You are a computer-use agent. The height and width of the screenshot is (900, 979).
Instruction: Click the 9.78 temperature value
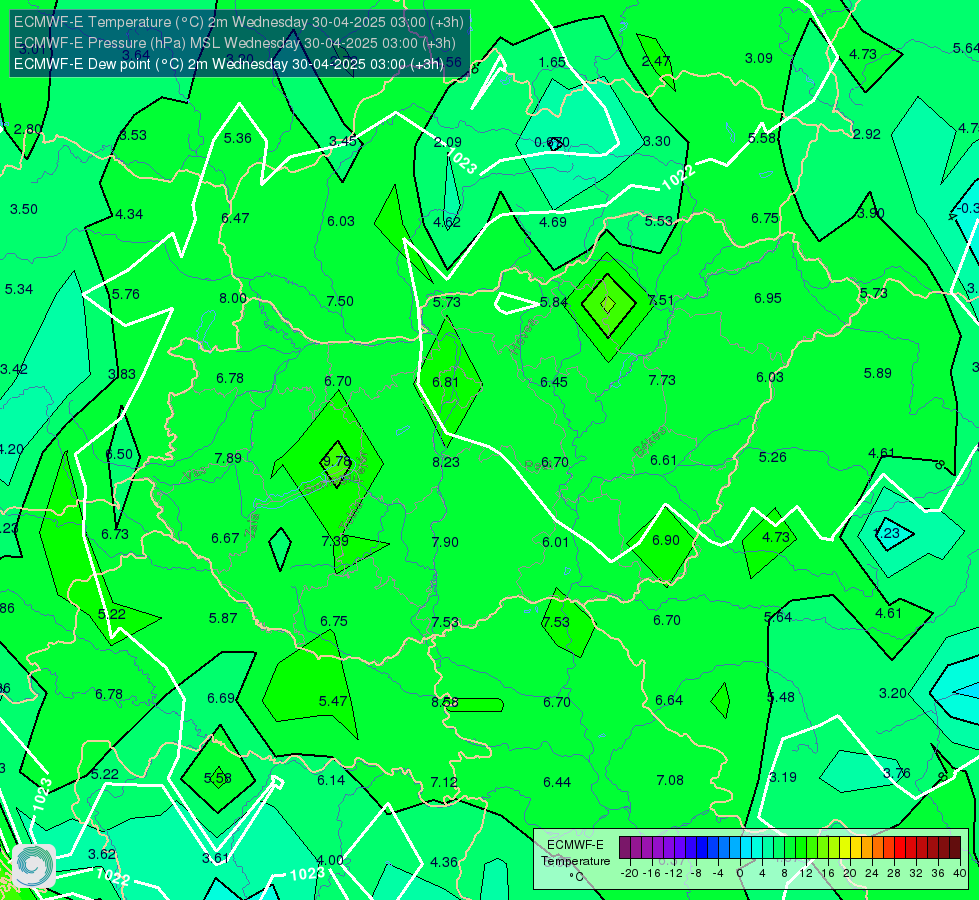coord(337,461)
